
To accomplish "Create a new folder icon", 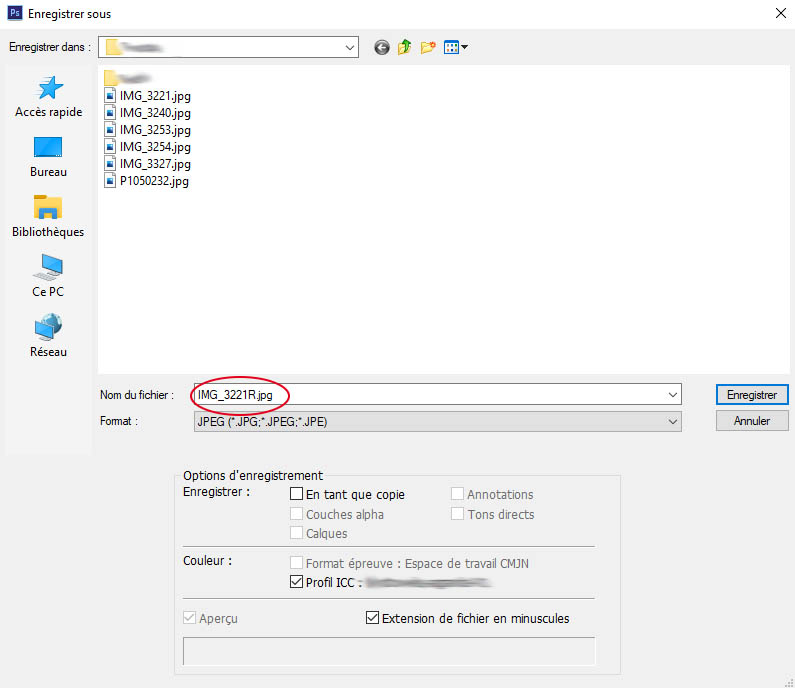I will pos(428,47).
